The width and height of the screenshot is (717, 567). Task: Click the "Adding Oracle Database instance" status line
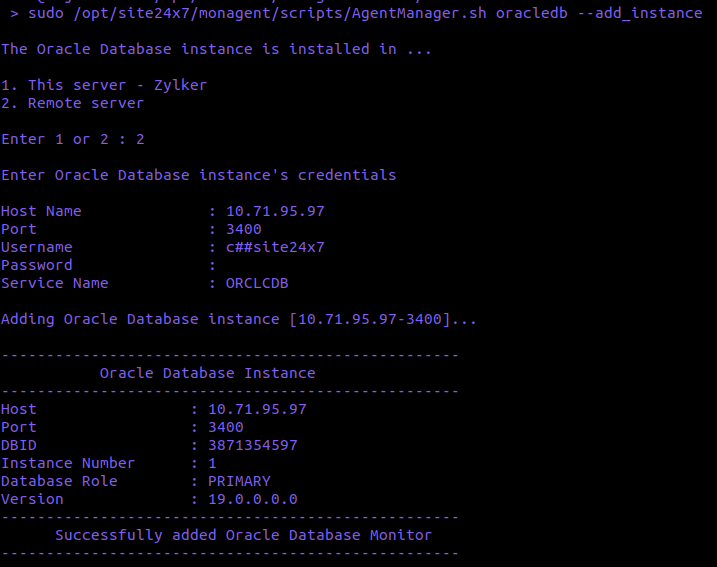click(x=239, y=319)
